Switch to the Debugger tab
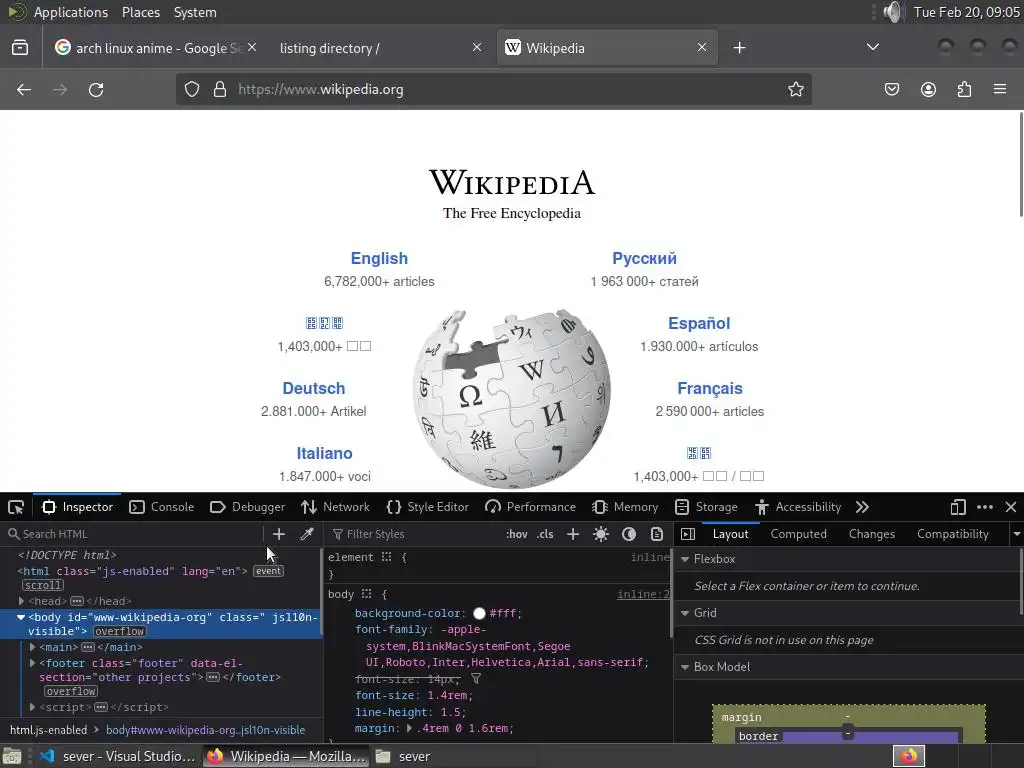This screenshot has width=1024, height=768. click(x=248, y=507)
